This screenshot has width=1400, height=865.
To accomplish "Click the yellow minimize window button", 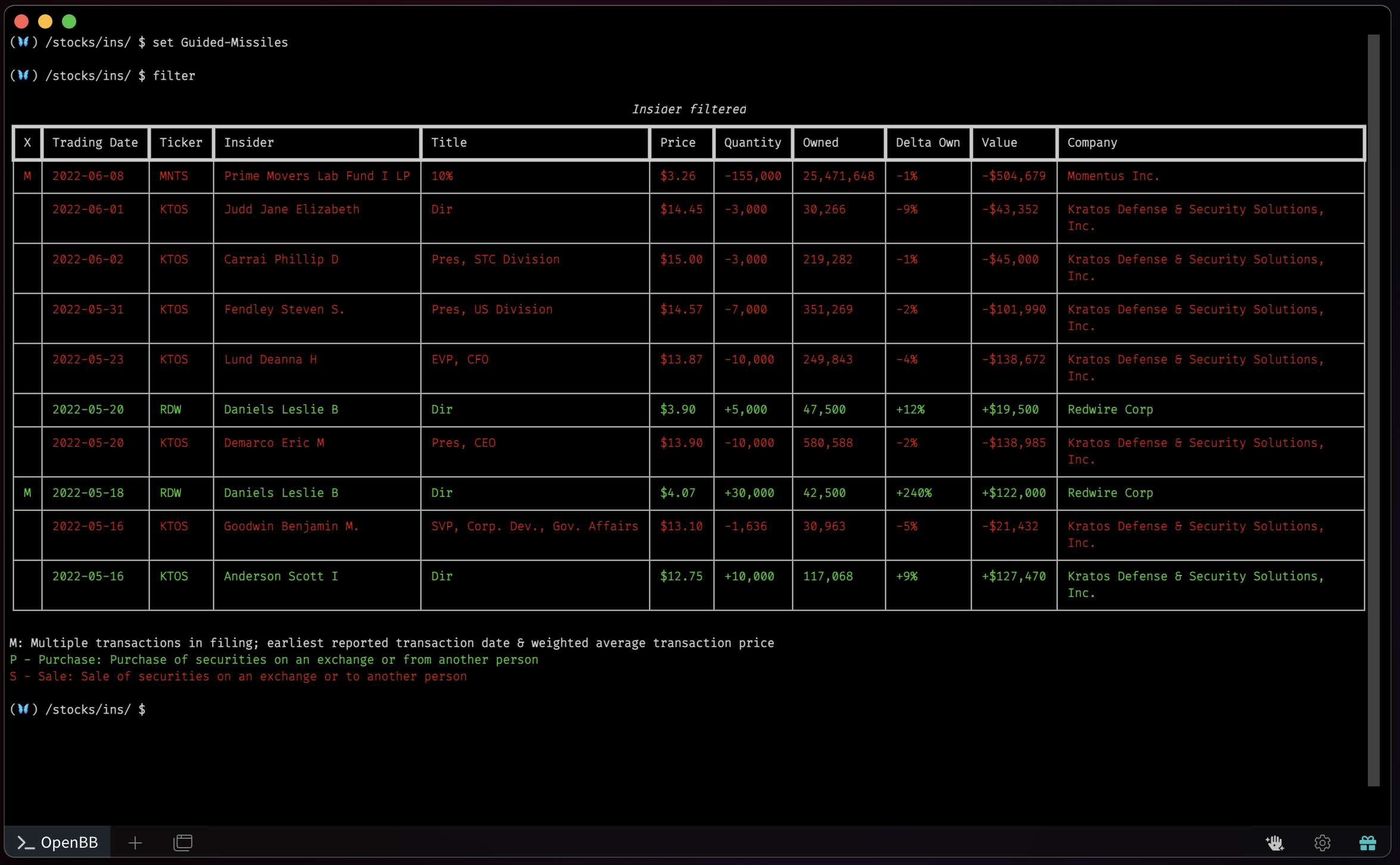I will 45,21.
